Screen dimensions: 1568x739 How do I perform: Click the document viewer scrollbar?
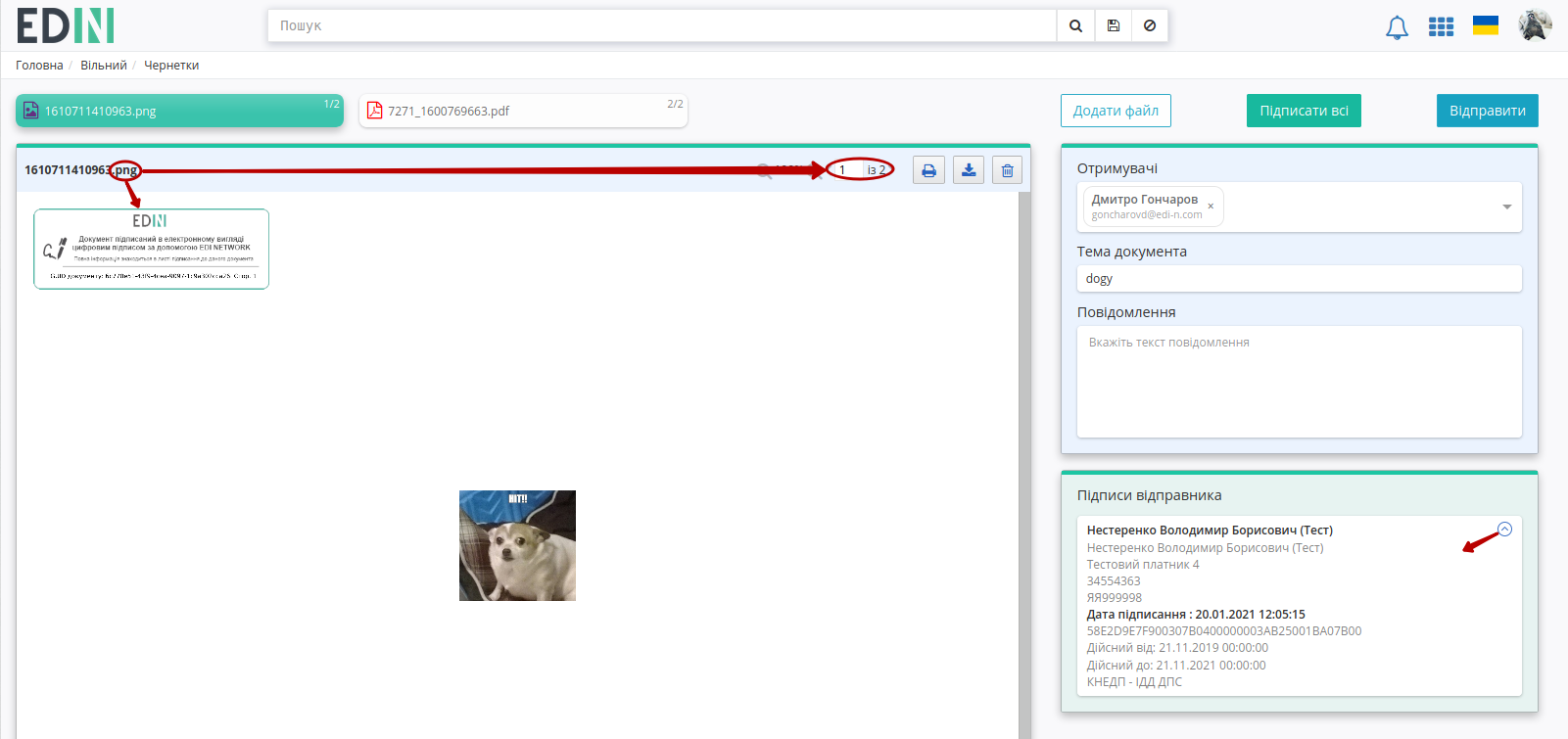coord(1024,465)
